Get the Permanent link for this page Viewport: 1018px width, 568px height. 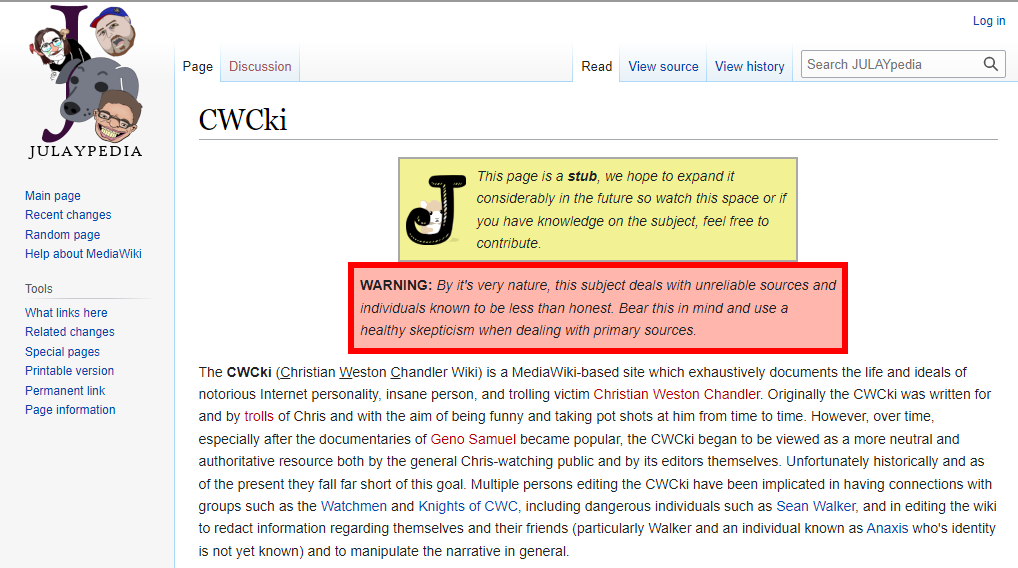pos(65,391)
